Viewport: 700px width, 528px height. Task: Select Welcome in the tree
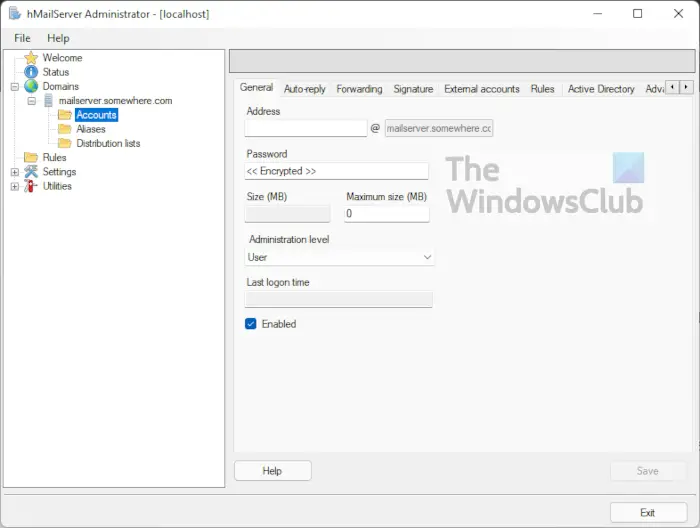tap(62, 58)
